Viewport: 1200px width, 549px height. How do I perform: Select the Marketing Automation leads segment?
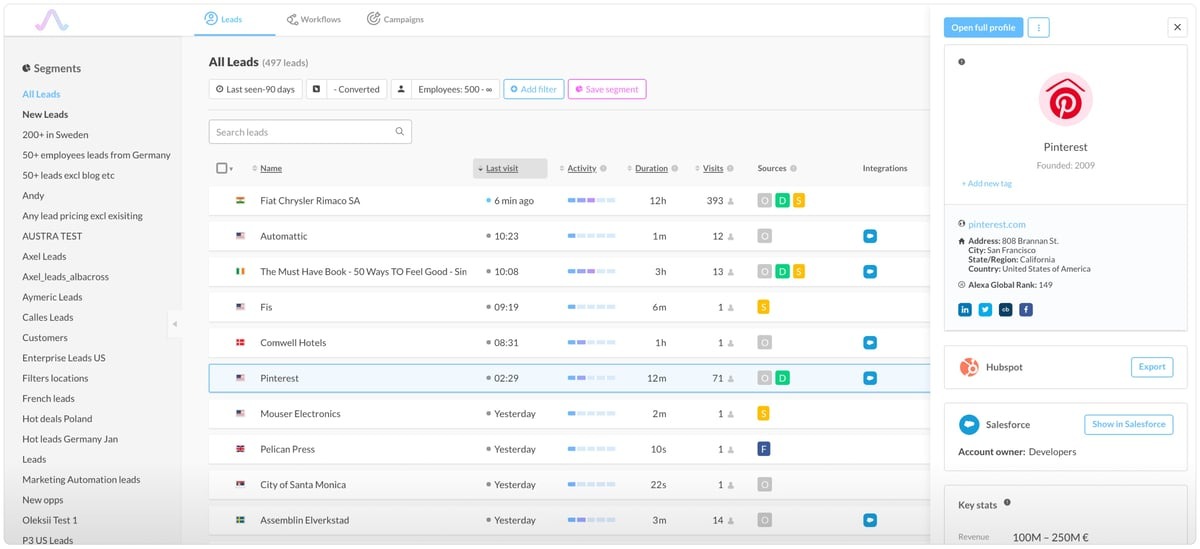click(x=81, y=480)
